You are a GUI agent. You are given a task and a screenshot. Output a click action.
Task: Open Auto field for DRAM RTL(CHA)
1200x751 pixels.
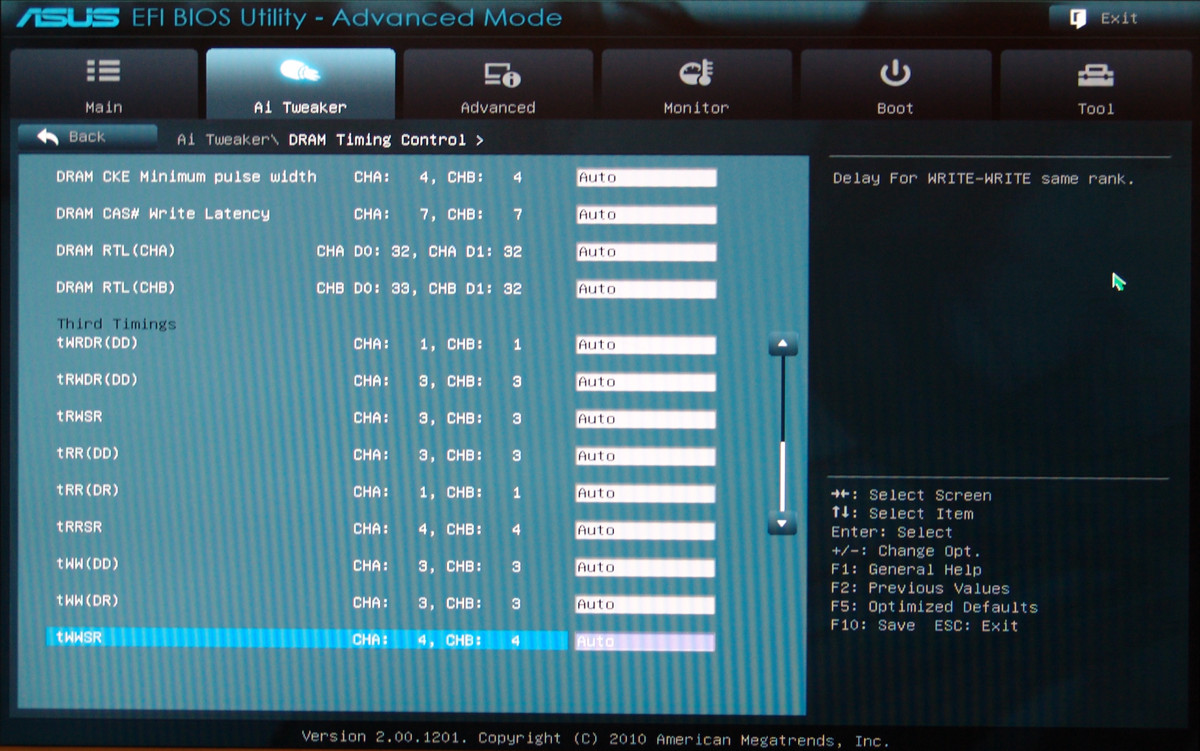pos(646,252)
